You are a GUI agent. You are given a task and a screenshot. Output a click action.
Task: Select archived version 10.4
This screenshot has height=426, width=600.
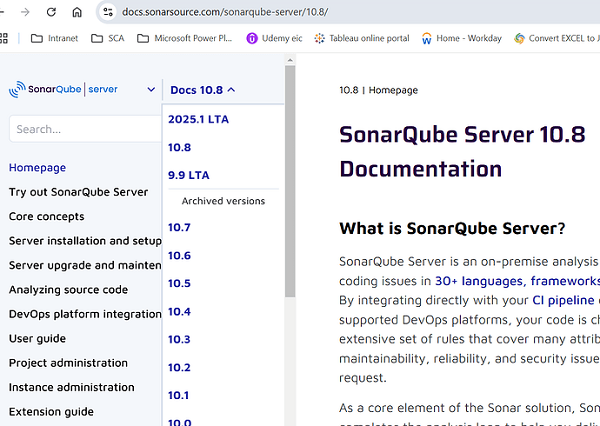point(179,312)
